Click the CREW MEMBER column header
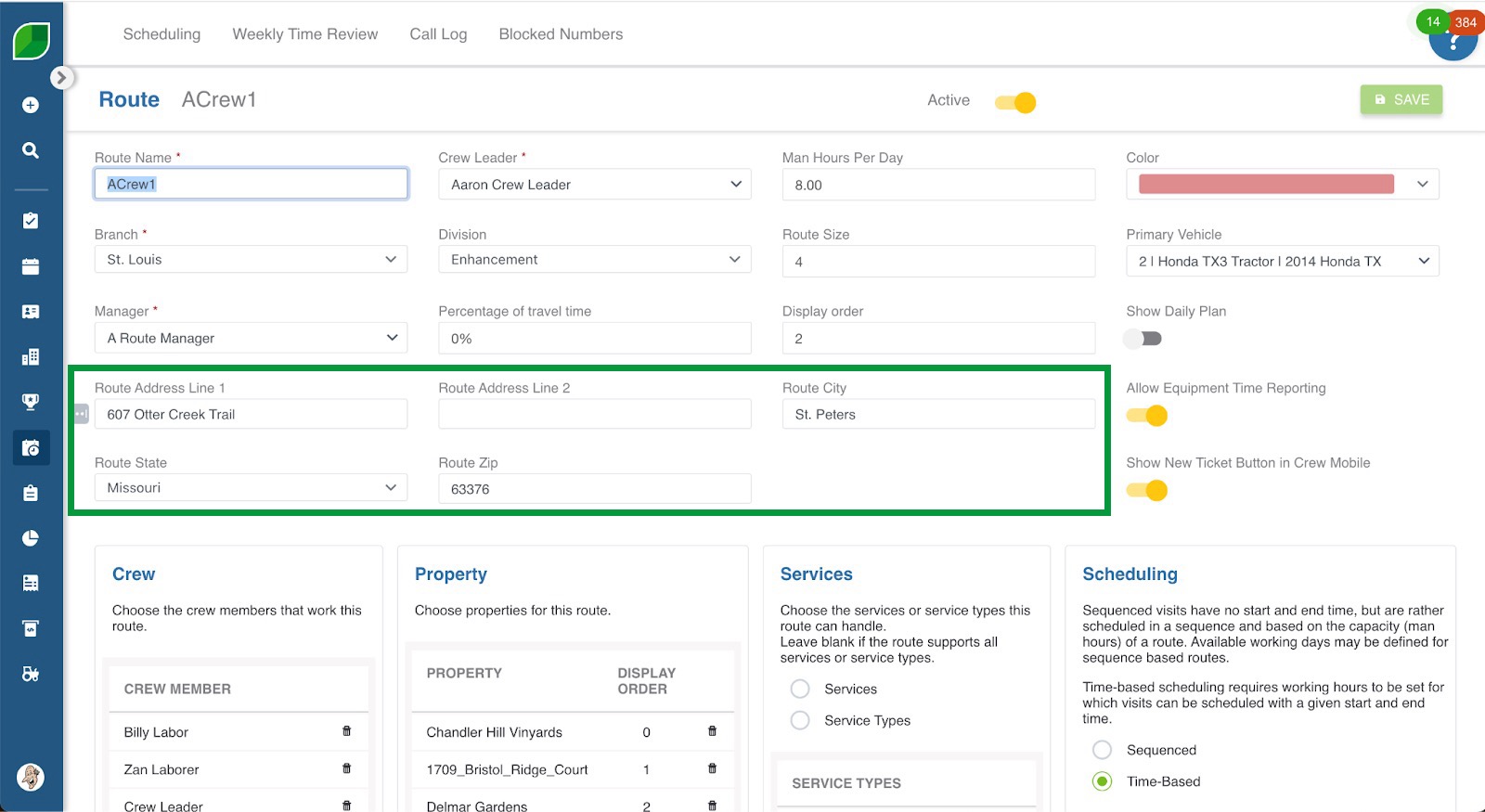 click(177, 689)
